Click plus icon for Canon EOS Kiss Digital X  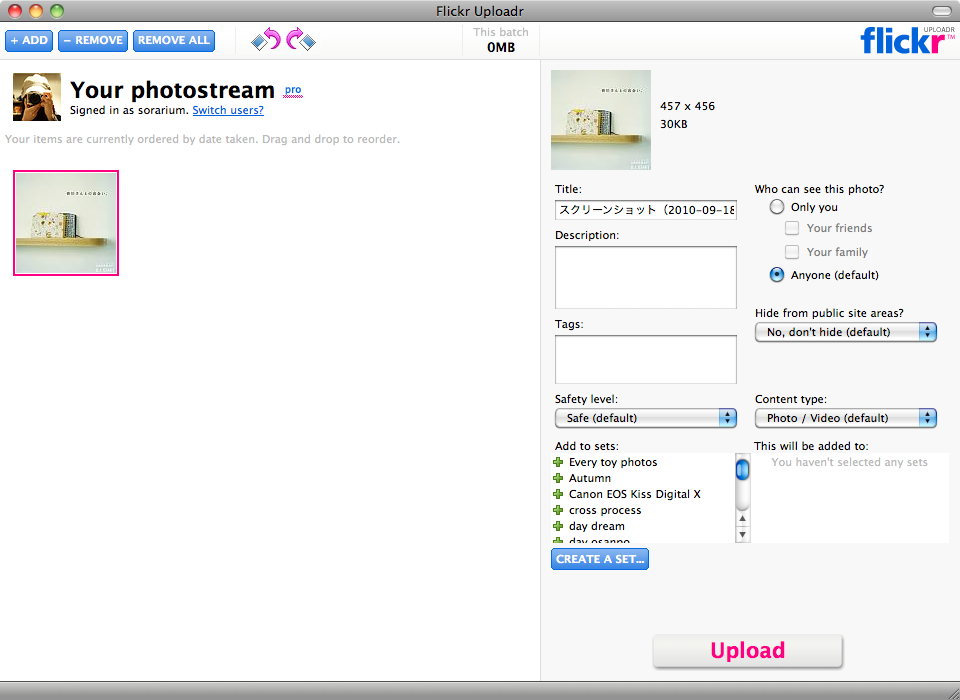[558, 494]
